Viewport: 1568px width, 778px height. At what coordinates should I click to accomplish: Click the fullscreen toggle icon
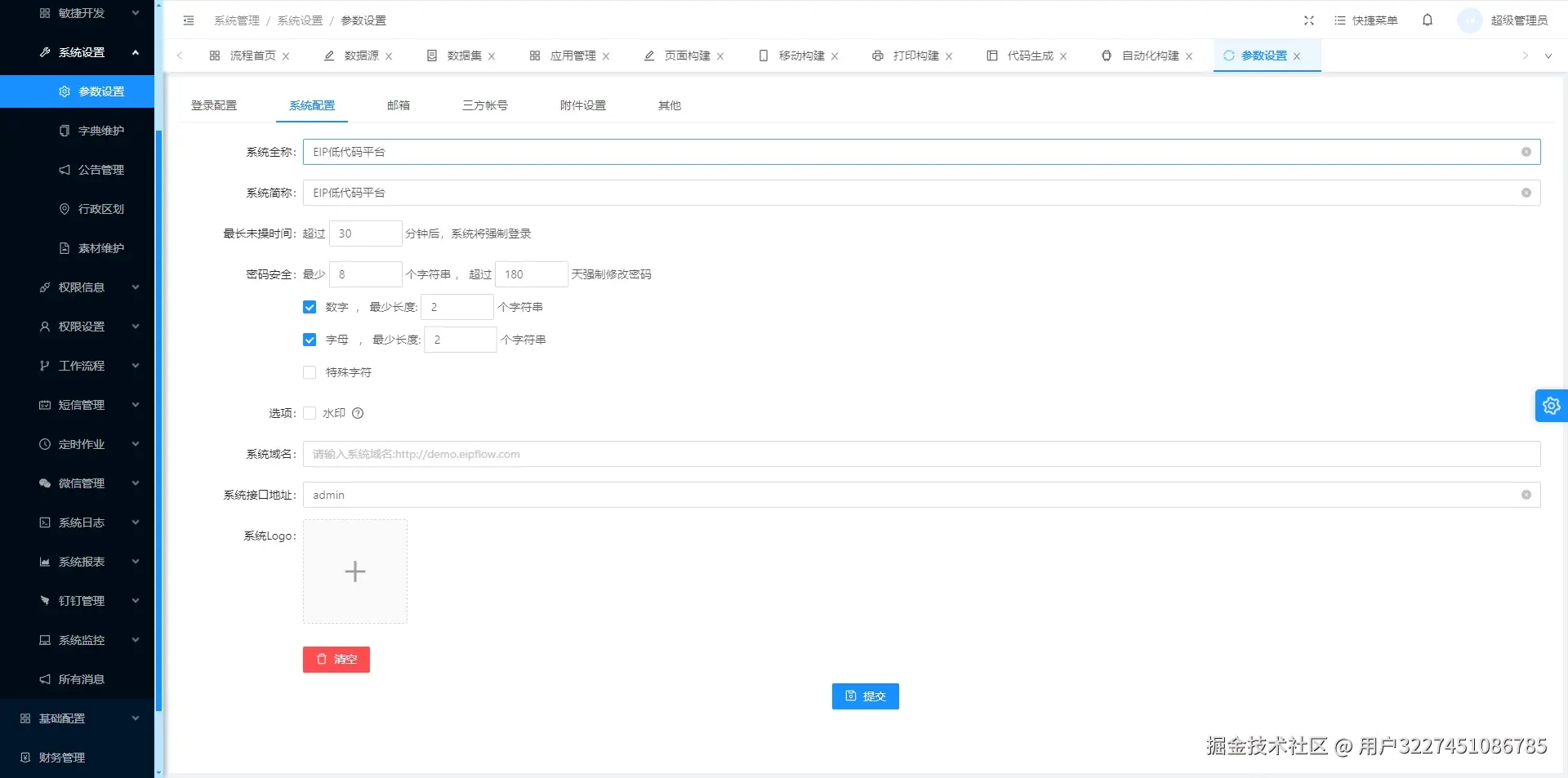point(1309,20)
